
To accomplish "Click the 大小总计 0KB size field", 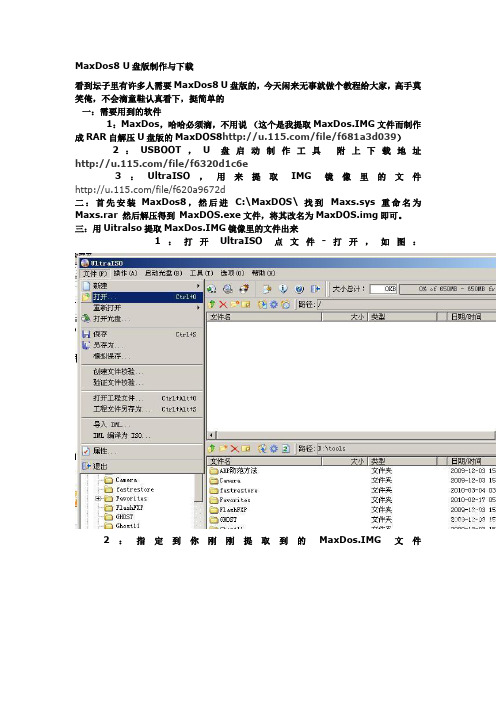I will pyautogui.click(x=384, y=289).
